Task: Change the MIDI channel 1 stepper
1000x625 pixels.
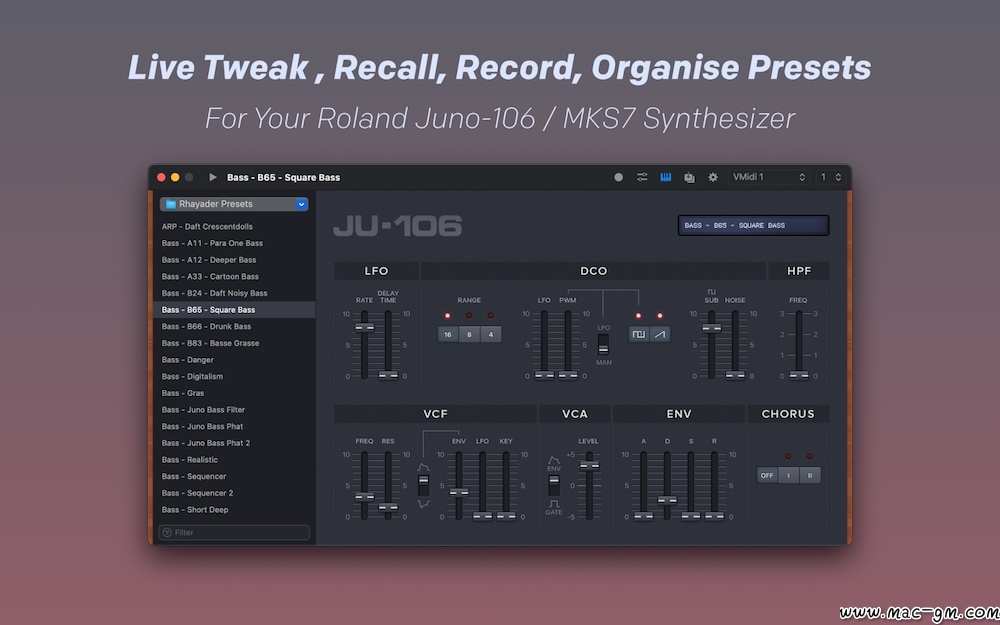Action: click(x=832, y=177)
